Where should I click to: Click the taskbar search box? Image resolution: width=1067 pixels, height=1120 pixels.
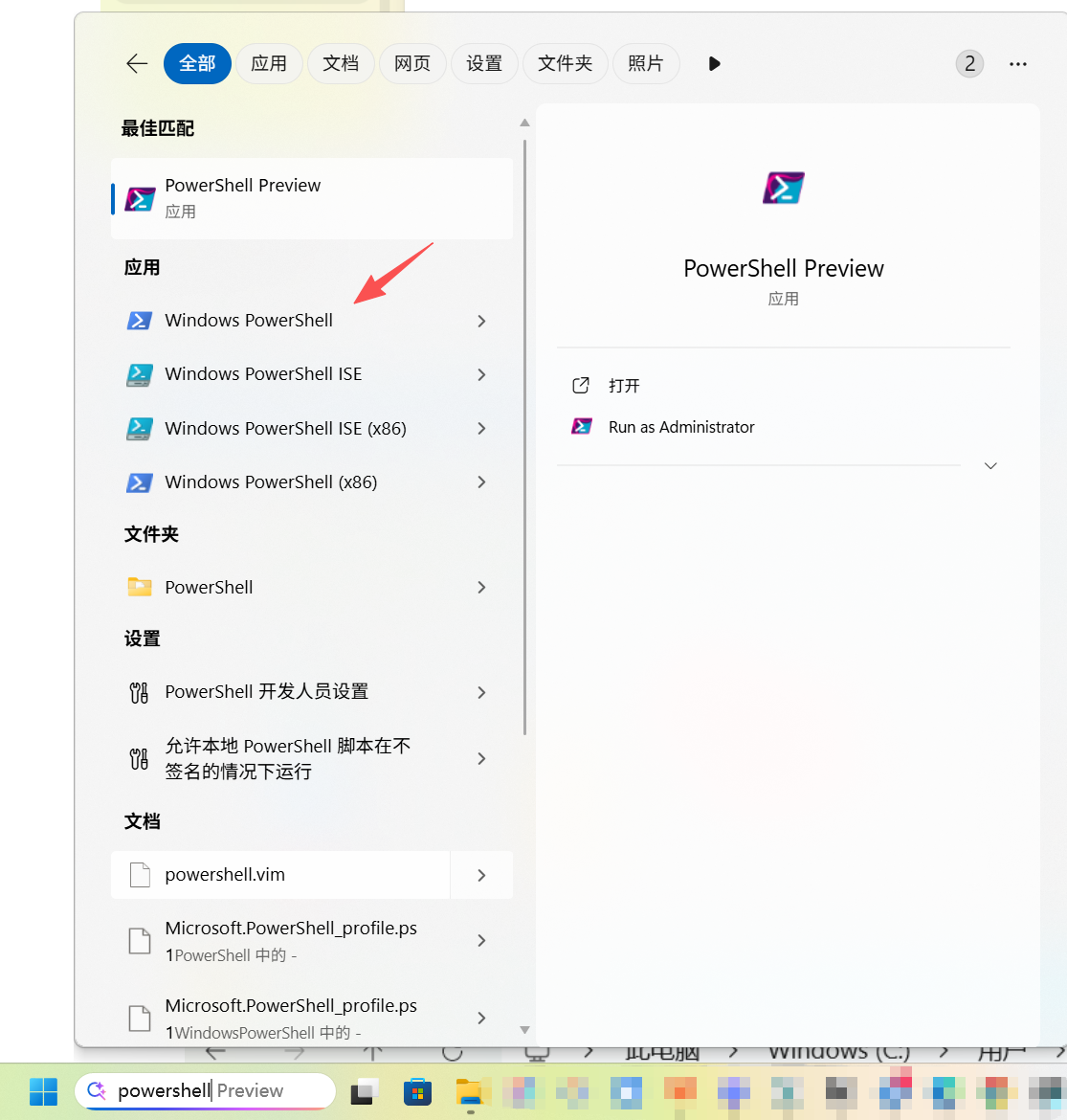205,1091
